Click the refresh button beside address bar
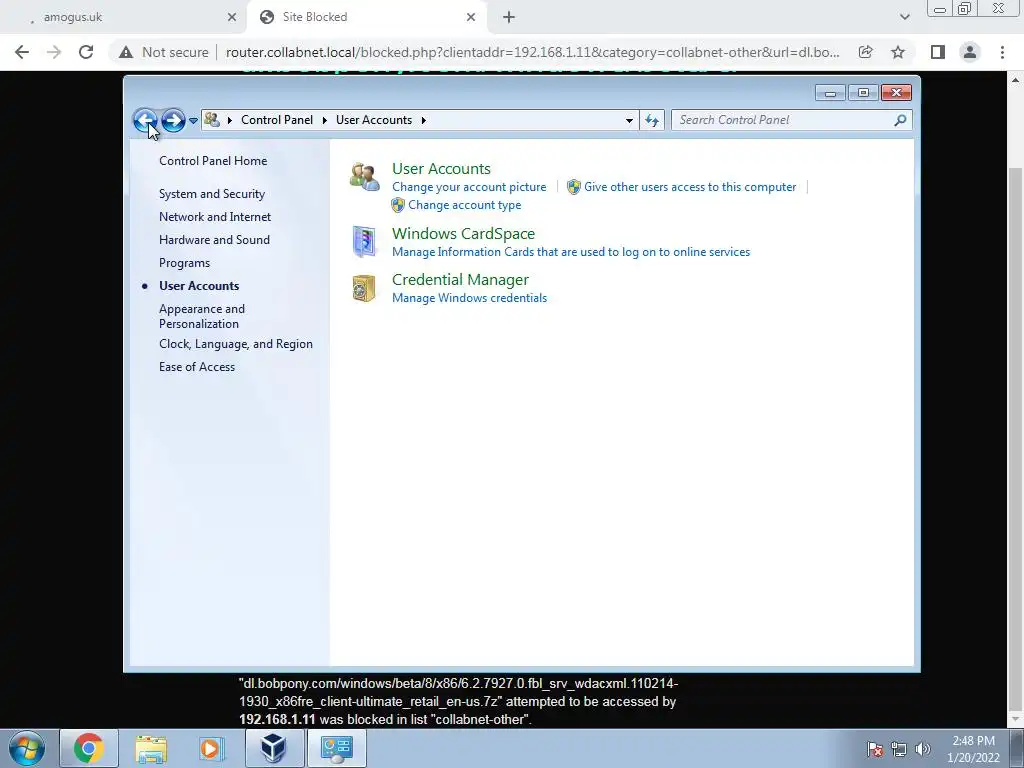Image resolution: width=1024 pixels, height=768 pixels. pos(652,120)
